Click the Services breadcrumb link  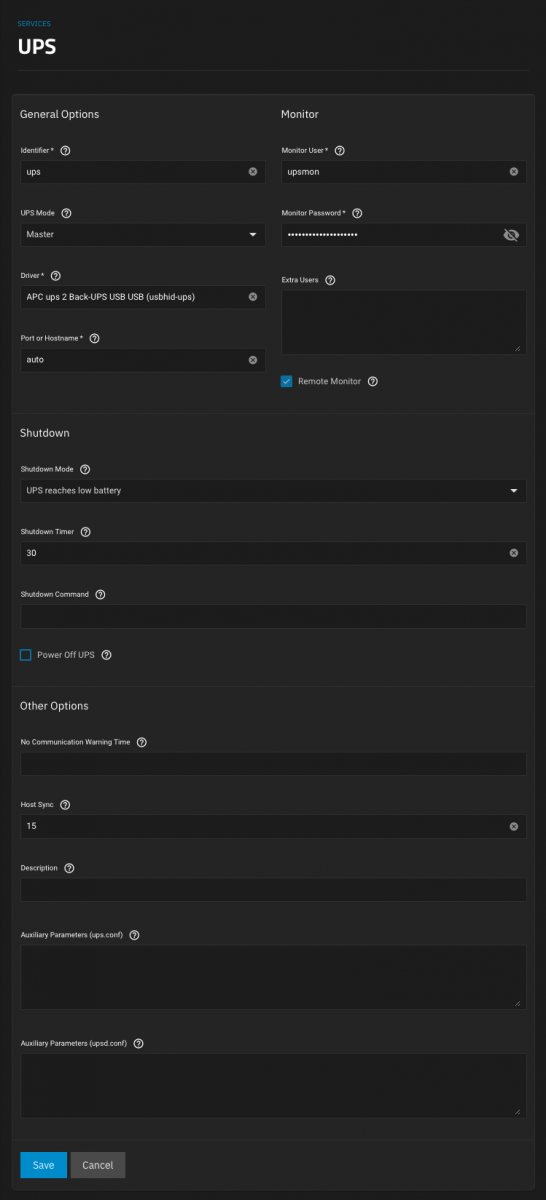point(34,23)
